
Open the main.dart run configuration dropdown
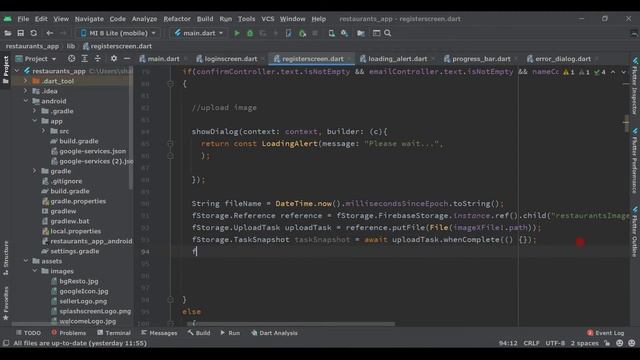pyautogui.click(x=198, y=33)
